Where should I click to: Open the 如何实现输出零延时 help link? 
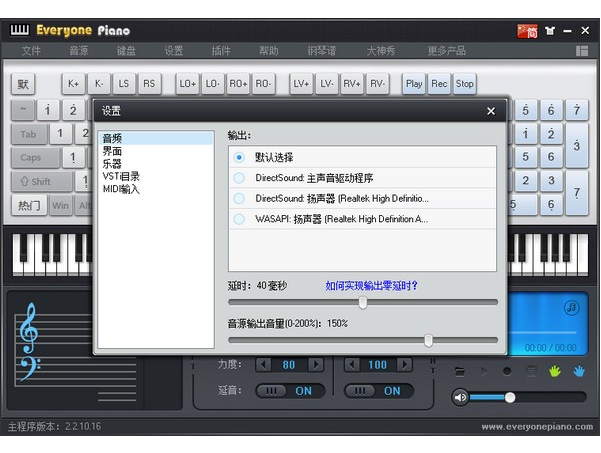[371, 285]
